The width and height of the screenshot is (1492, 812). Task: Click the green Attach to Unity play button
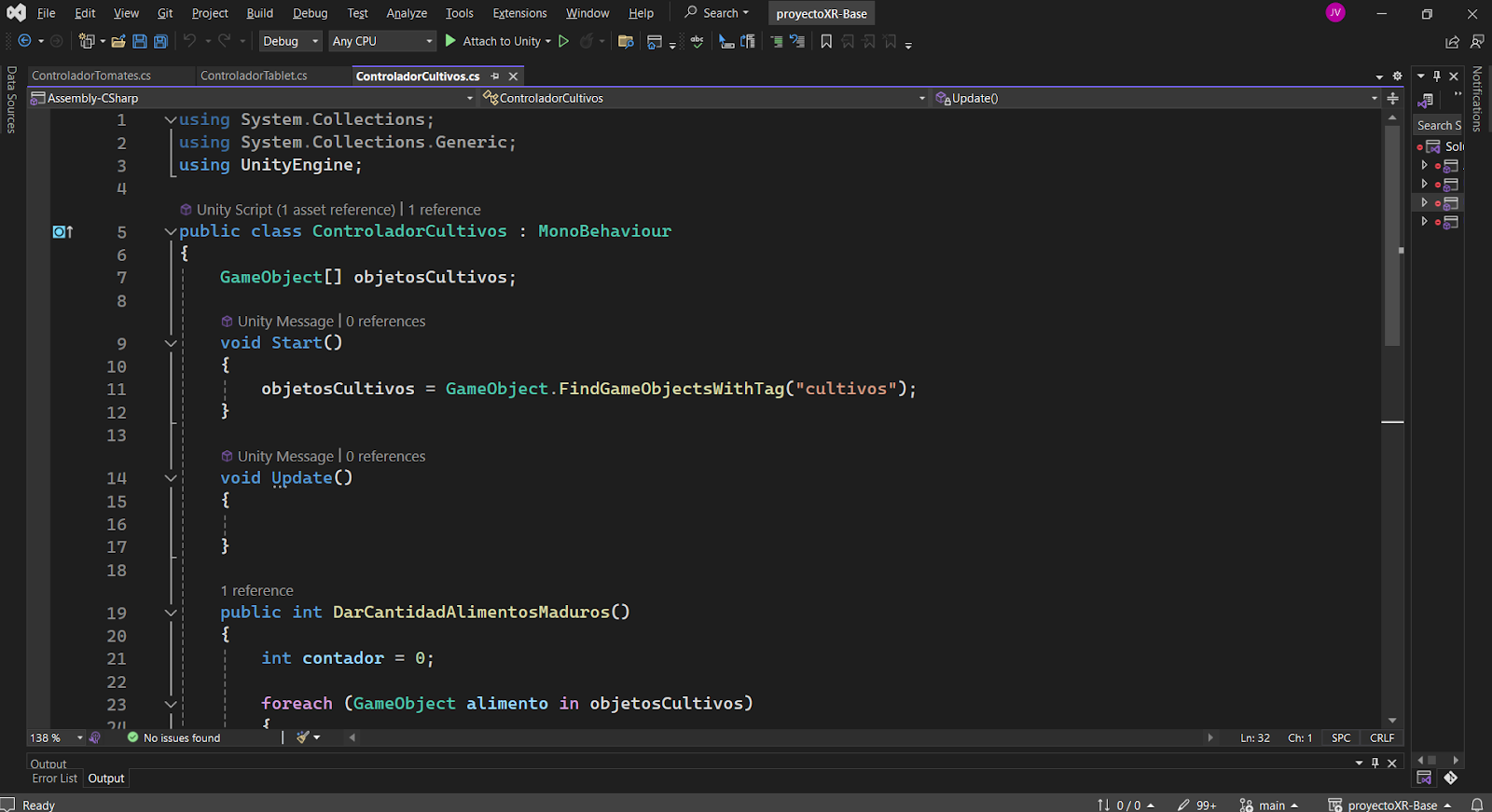click(x=450, y=41)
